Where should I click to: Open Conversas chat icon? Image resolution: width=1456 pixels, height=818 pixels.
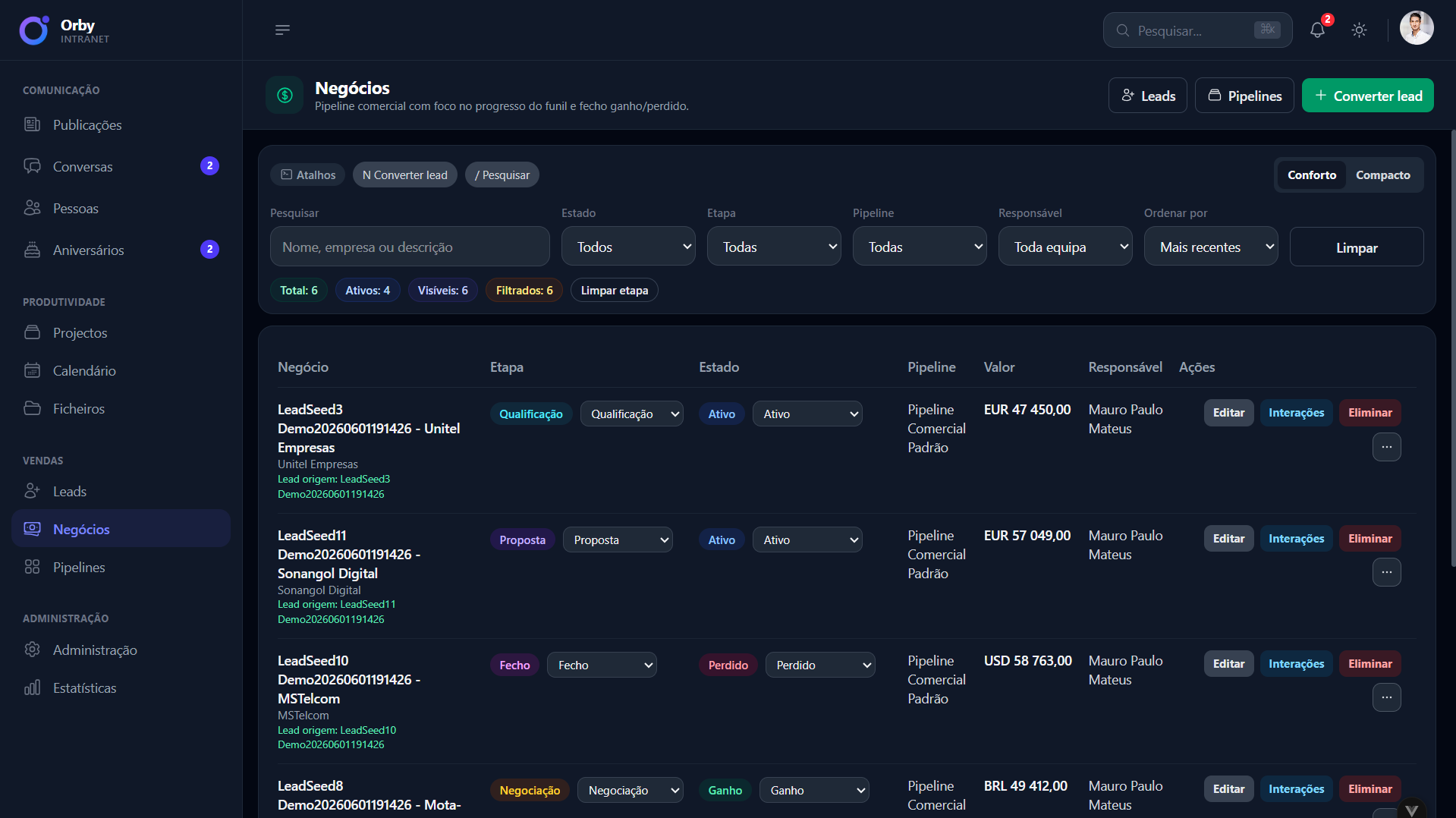point(32,166)
